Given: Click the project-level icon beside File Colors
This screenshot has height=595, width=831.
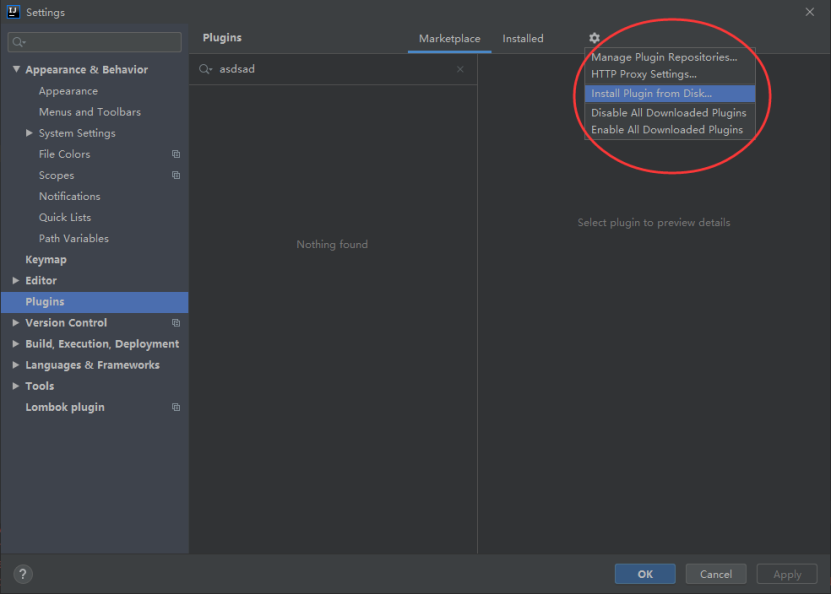Looking at the screenshot, I should [176, 154].
